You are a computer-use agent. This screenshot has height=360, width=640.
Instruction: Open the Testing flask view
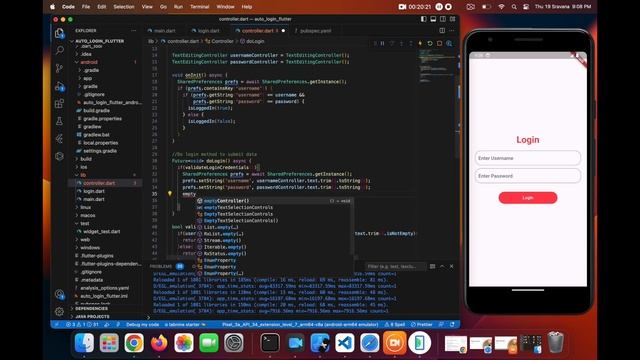coord(59,121)
